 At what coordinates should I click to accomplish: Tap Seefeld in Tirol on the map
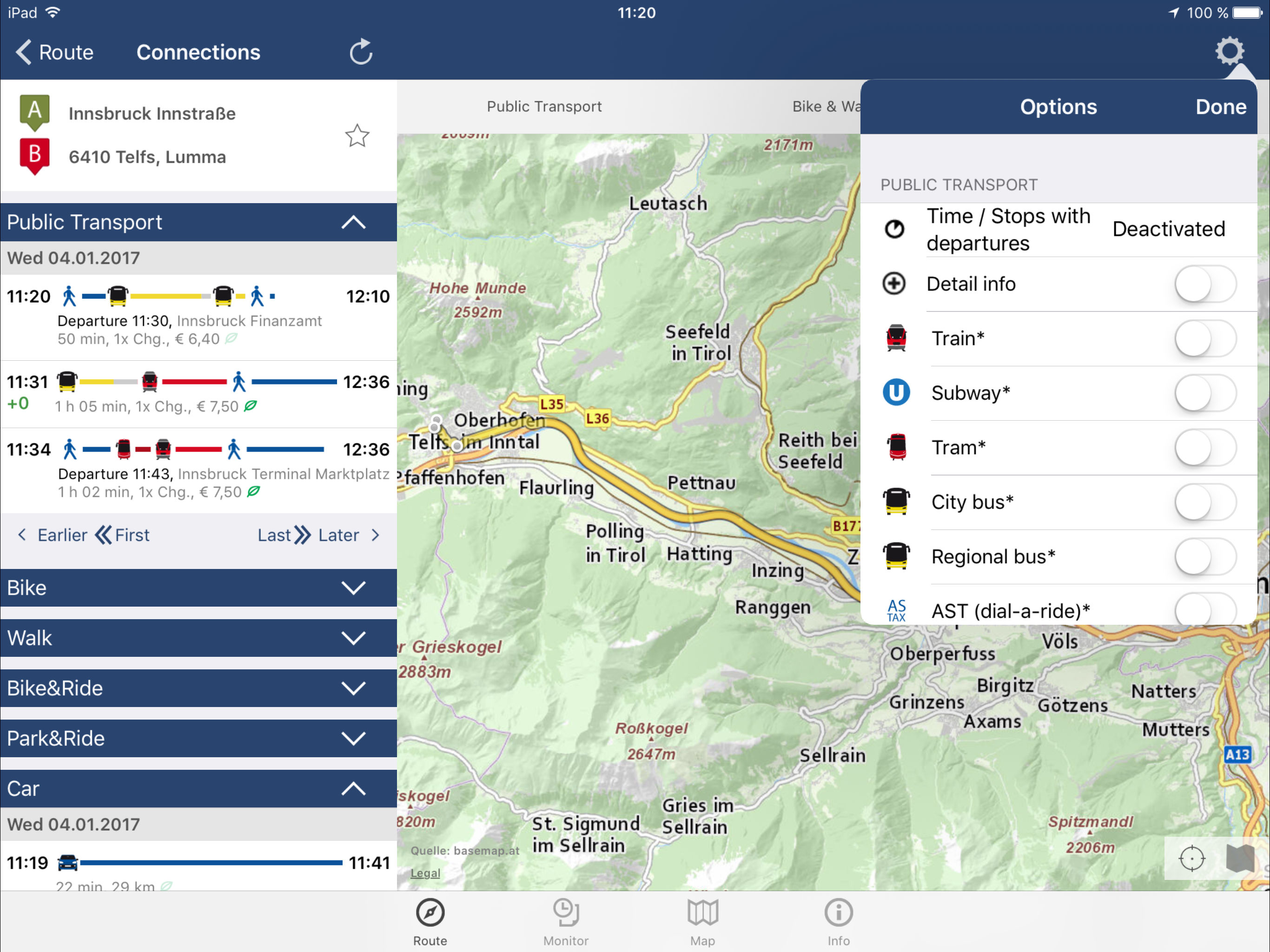698,342
